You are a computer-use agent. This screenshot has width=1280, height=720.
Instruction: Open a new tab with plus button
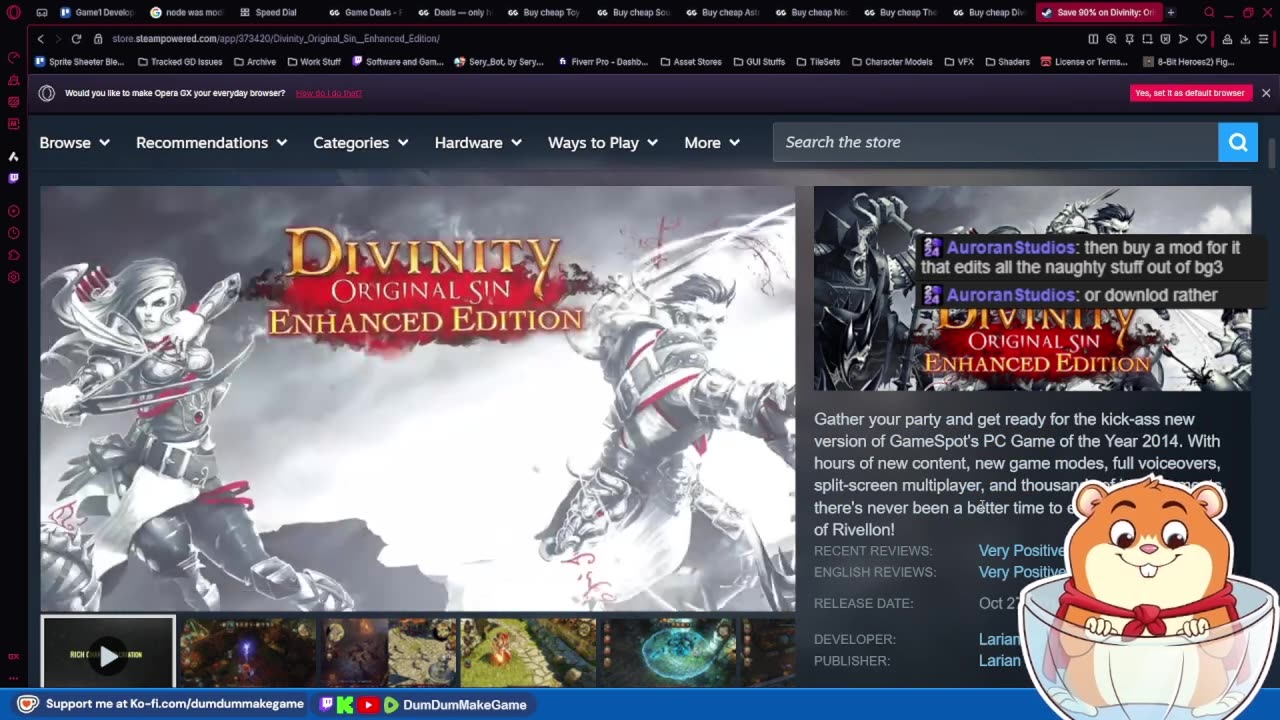pyautogui.click(x=1171, y=13)
